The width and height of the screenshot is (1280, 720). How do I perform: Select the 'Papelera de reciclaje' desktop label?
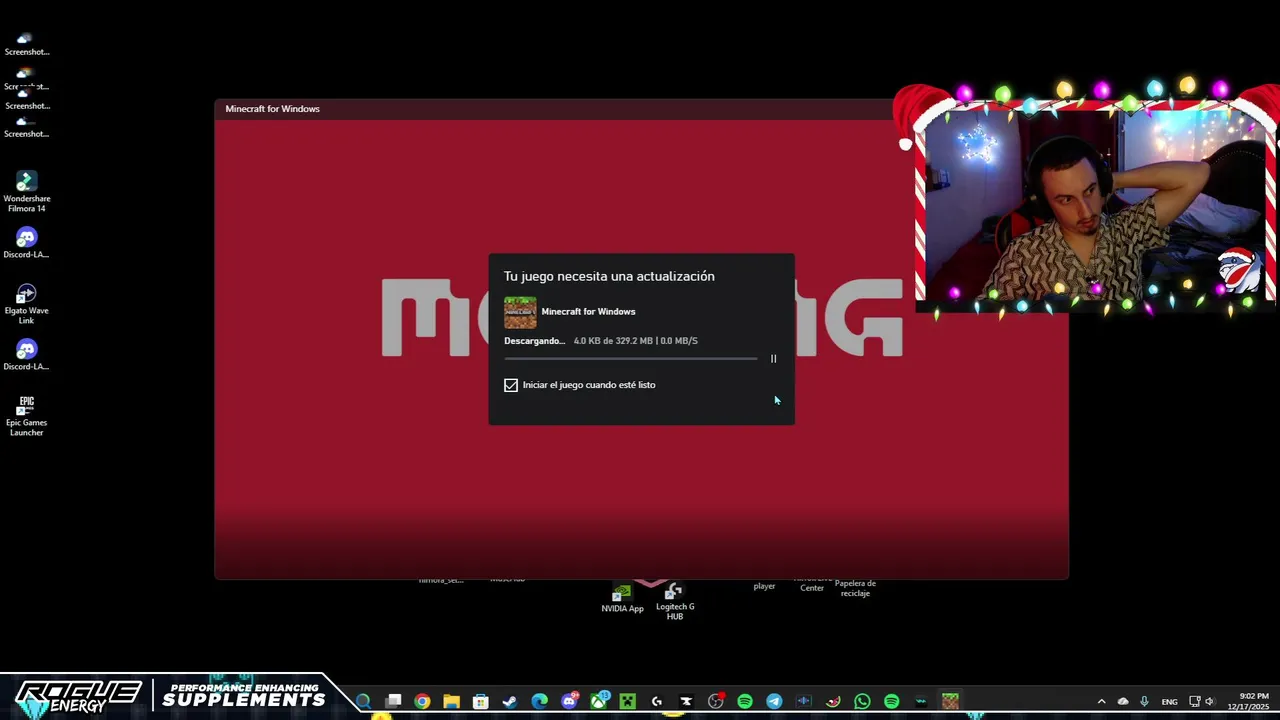pyautogui.click(x=855, y=589)
